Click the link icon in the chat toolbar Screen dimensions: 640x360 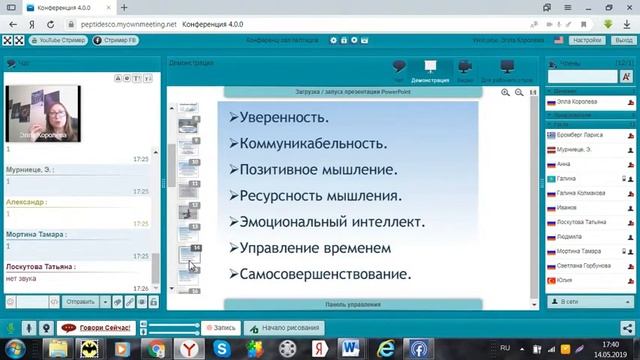[x=130, y=302]
